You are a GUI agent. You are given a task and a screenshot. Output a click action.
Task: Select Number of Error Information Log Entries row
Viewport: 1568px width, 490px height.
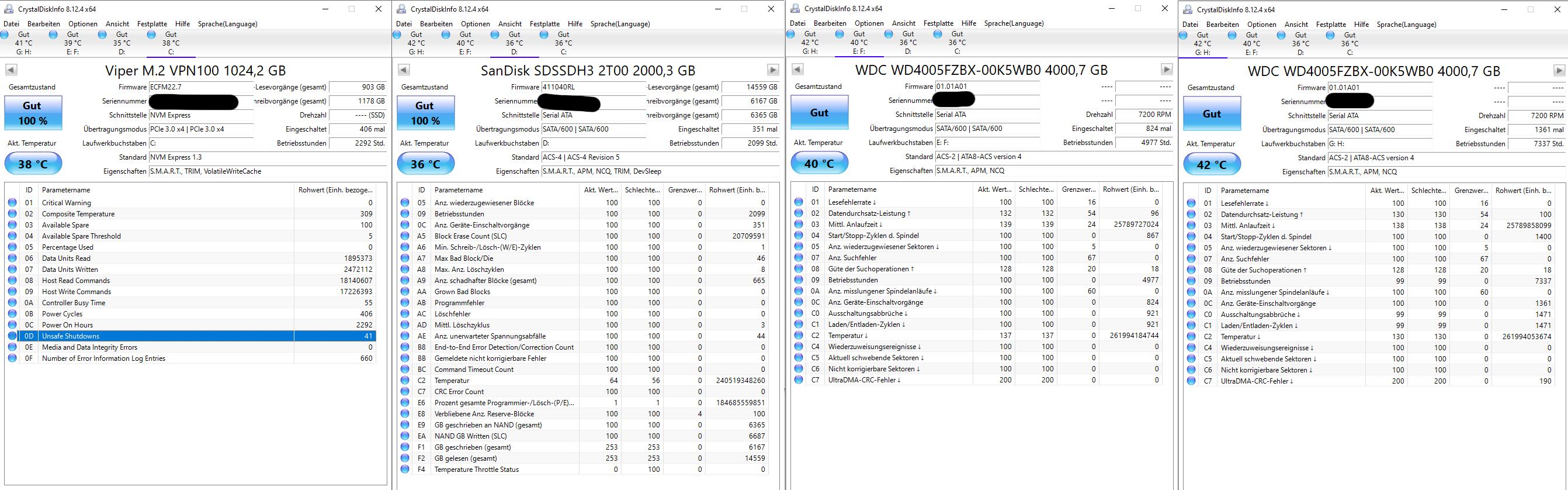(191, 358)
